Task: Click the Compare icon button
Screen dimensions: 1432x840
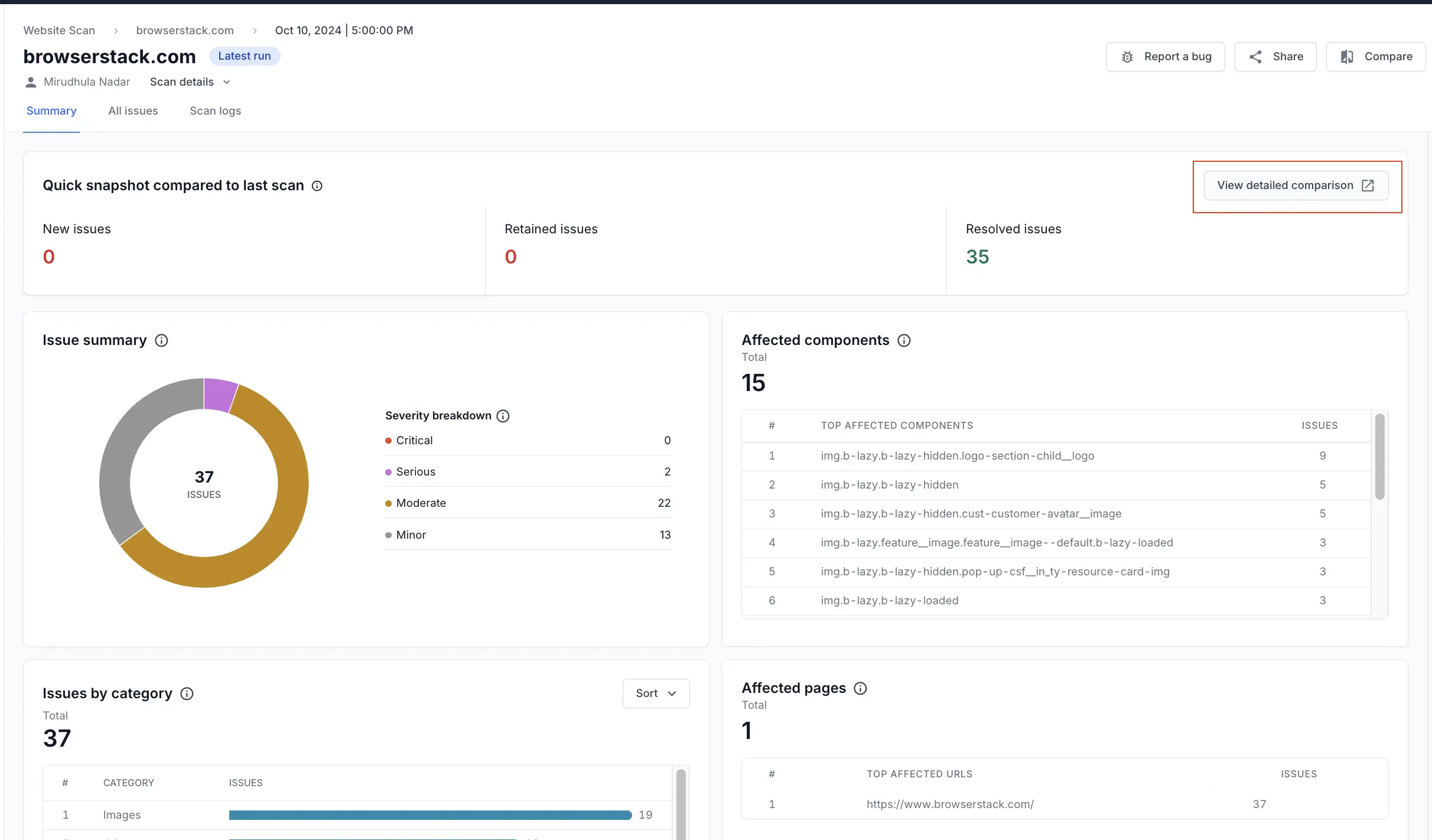Action: pos(1347,57)
